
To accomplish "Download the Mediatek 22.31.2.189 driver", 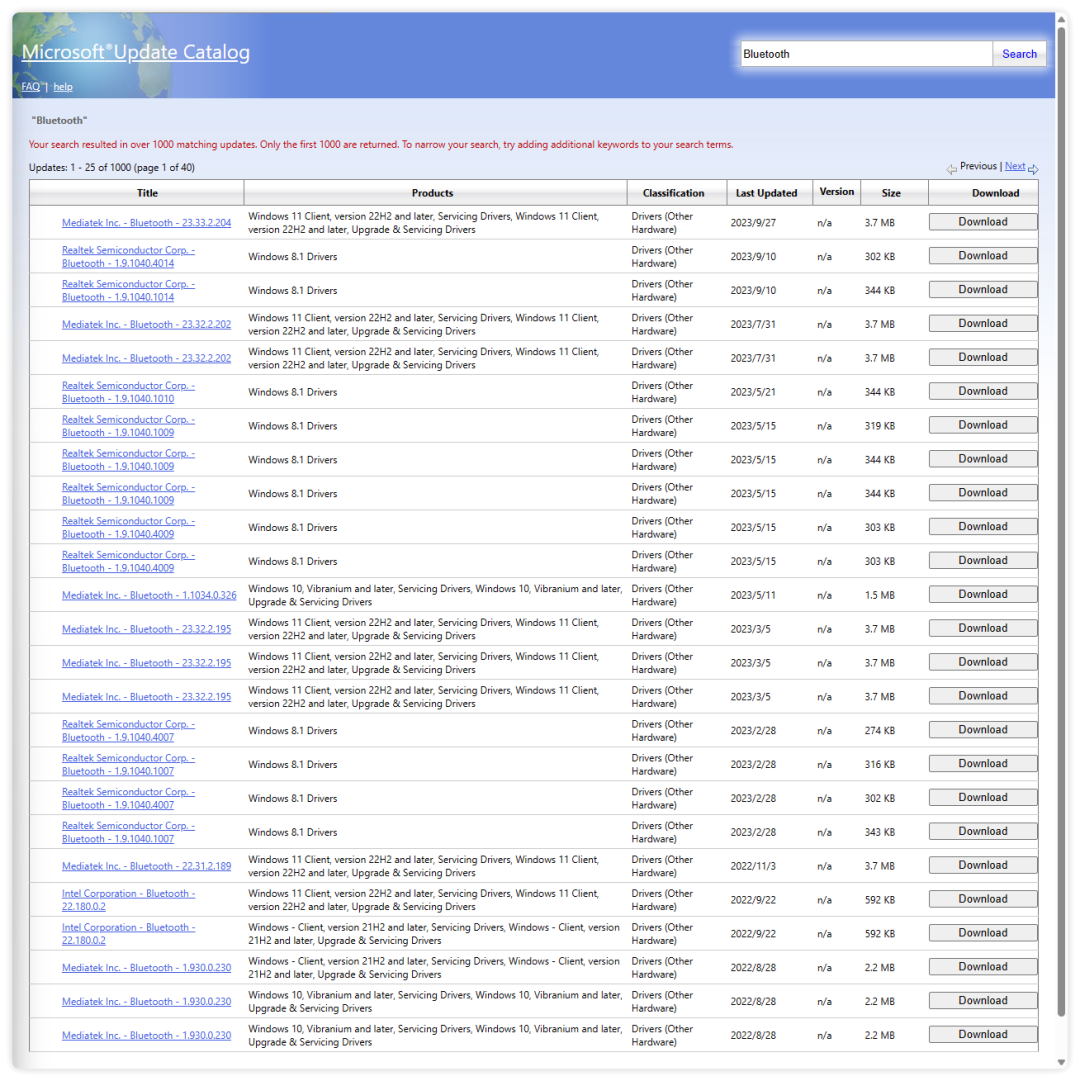I will (x=982, y=865).
